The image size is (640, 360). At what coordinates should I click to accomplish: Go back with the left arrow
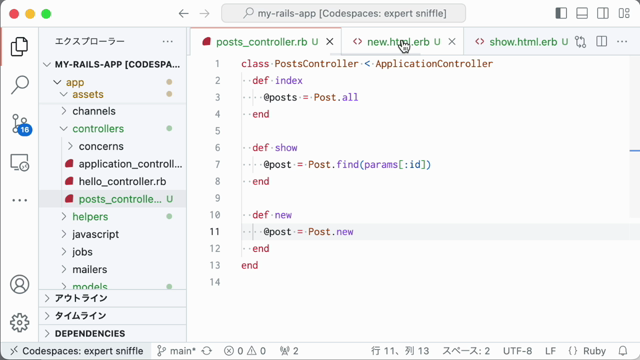(184, 13)
